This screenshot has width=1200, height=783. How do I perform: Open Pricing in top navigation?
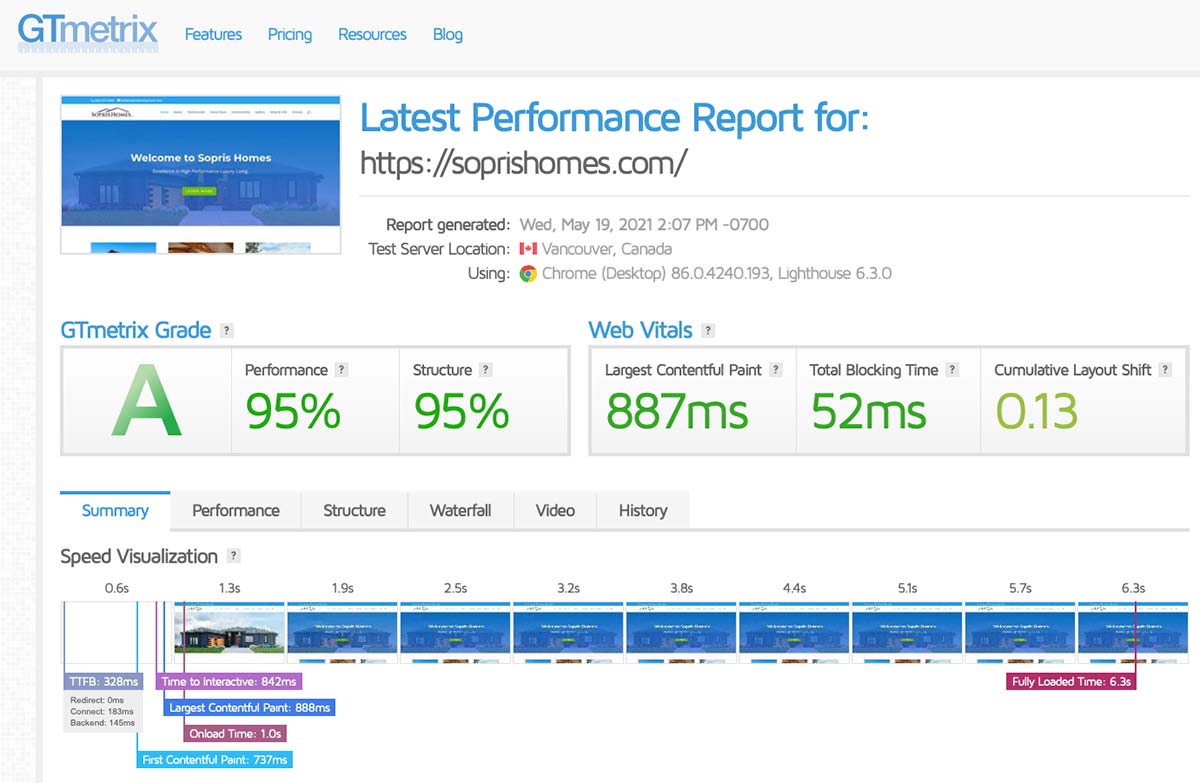coord(290,34)
